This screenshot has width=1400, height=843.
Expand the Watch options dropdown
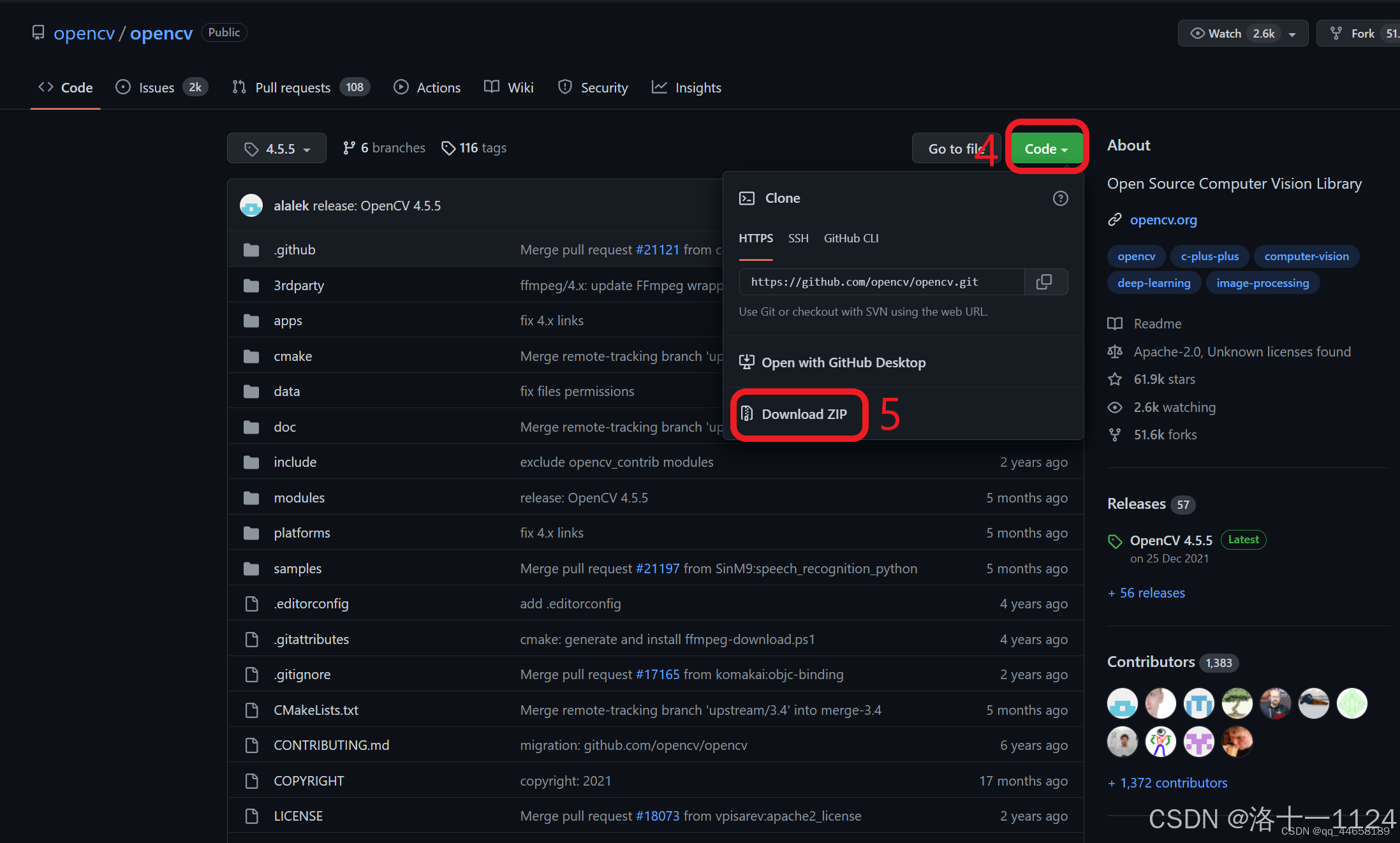pos(1292,34)
